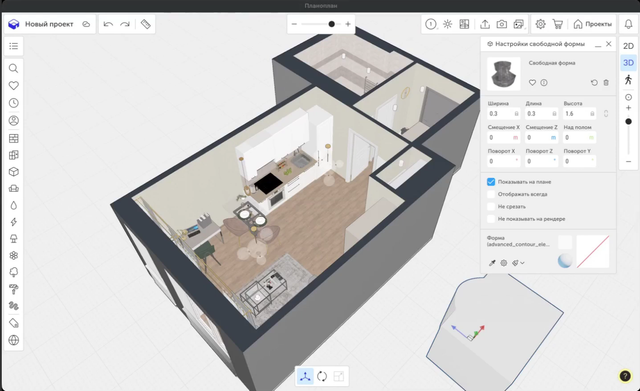Switch to 2D view
The height and width of the screenshot is (391, 640).
pyautogui.click(x=629, y=46)
